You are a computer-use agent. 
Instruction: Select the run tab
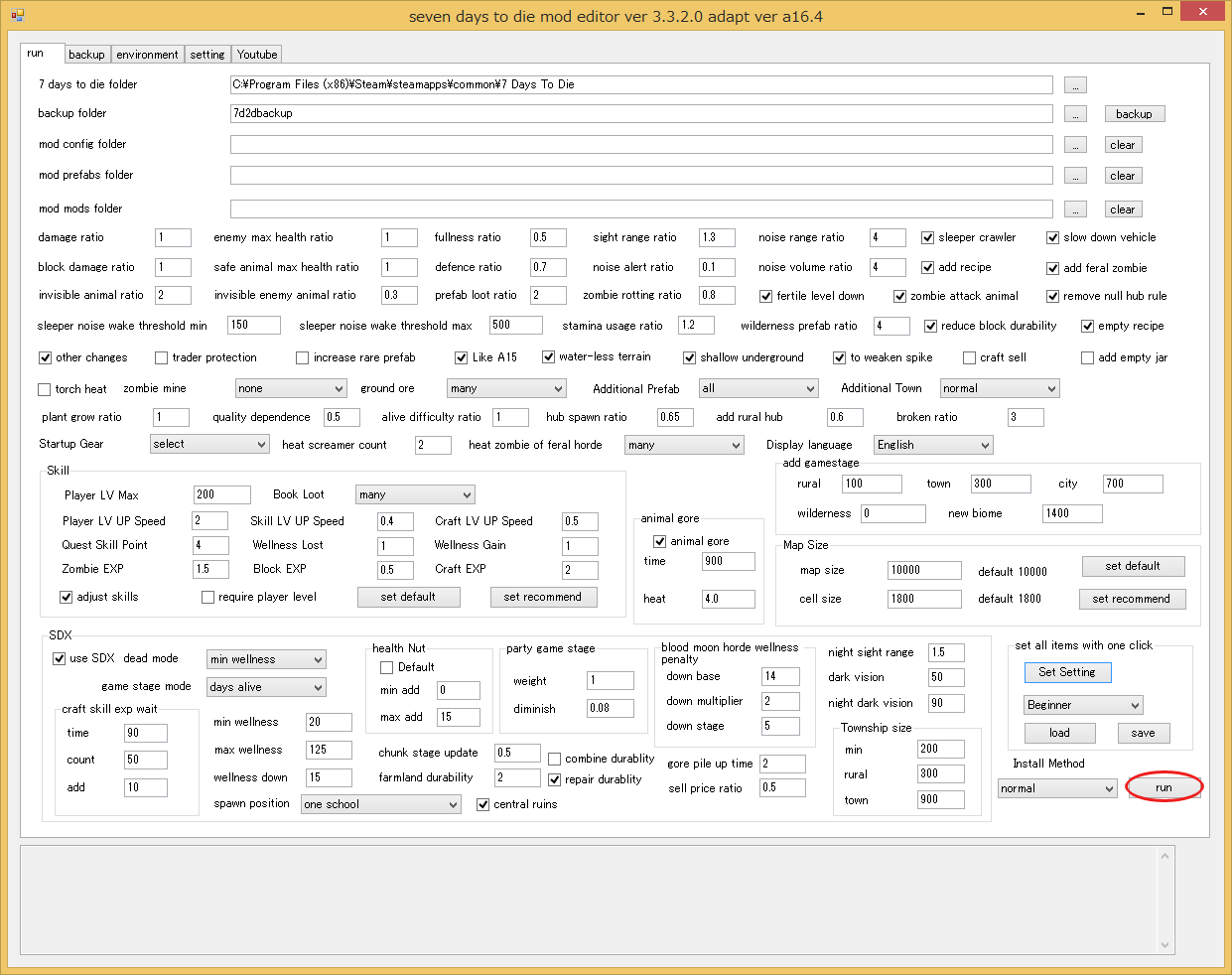point(42,53)
